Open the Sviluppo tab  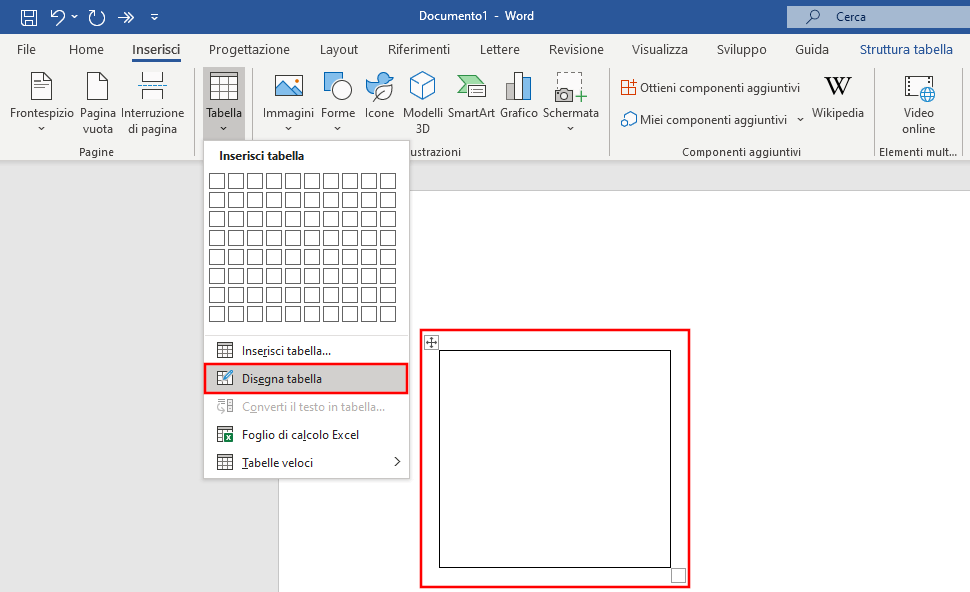click(741, 49)
